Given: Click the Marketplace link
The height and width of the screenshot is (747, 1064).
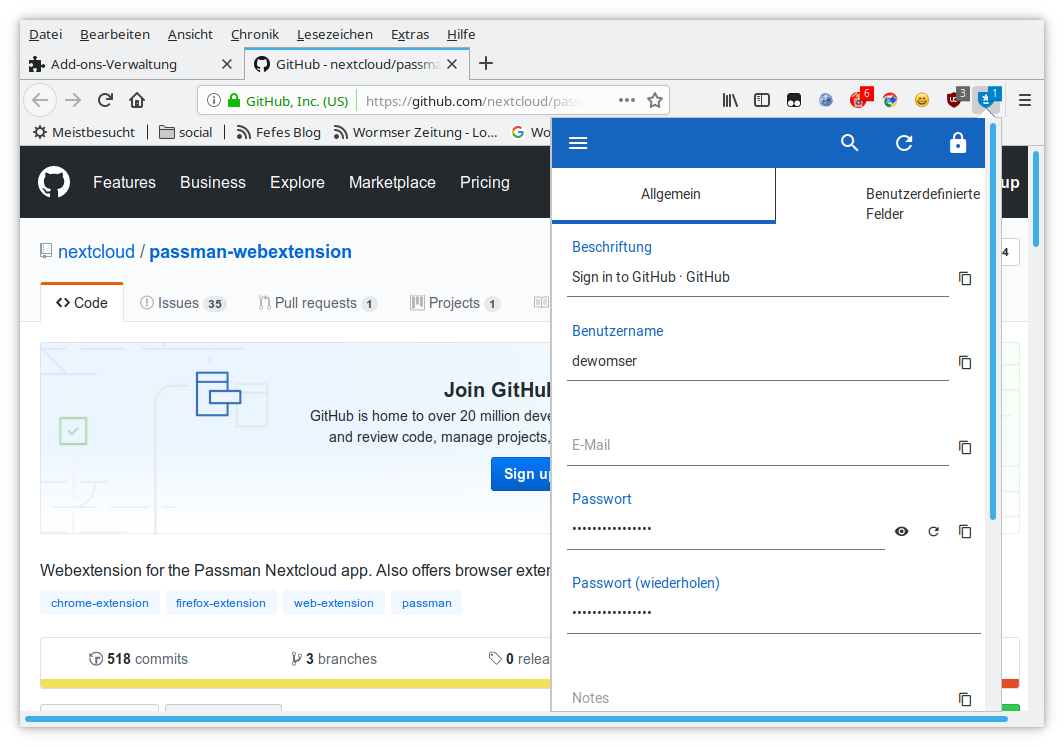Looking at the screenshot, I should (392, 183).
